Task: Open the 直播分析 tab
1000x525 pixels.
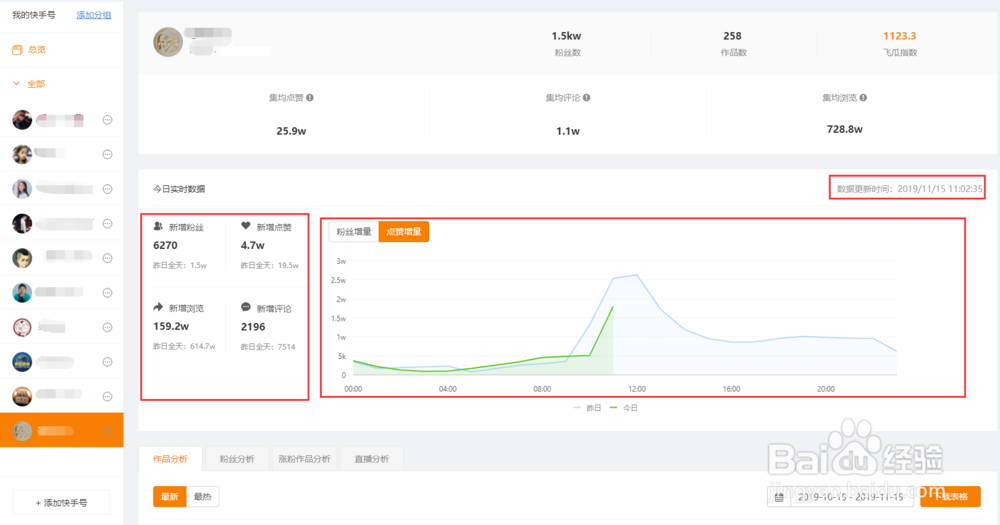Action: tap(372, 459)
